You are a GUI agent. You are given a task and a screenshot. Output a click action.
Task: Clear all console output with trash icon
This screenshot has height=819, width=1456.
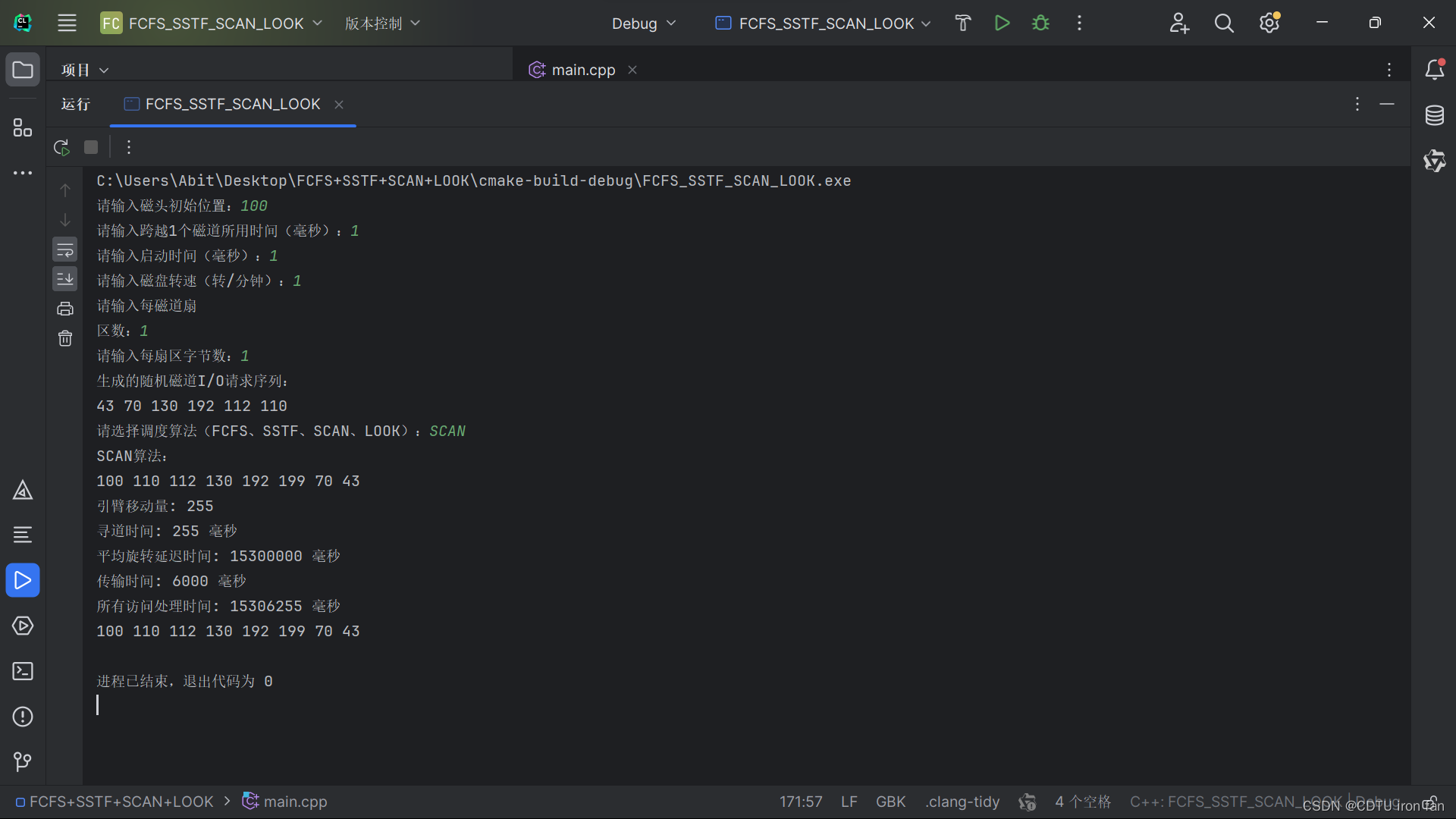point(65,338)
